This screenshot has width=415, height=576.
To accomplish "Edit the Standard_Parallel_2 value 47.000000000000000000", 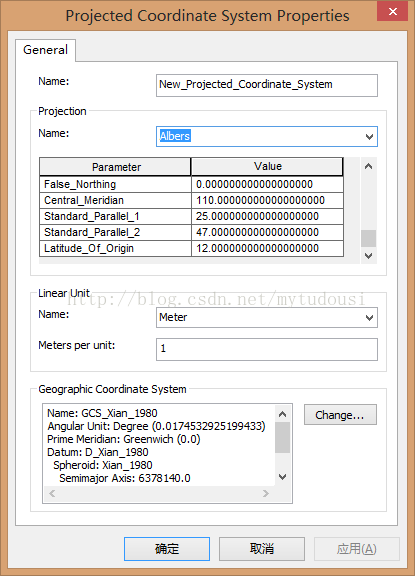I will pos(267,233).
